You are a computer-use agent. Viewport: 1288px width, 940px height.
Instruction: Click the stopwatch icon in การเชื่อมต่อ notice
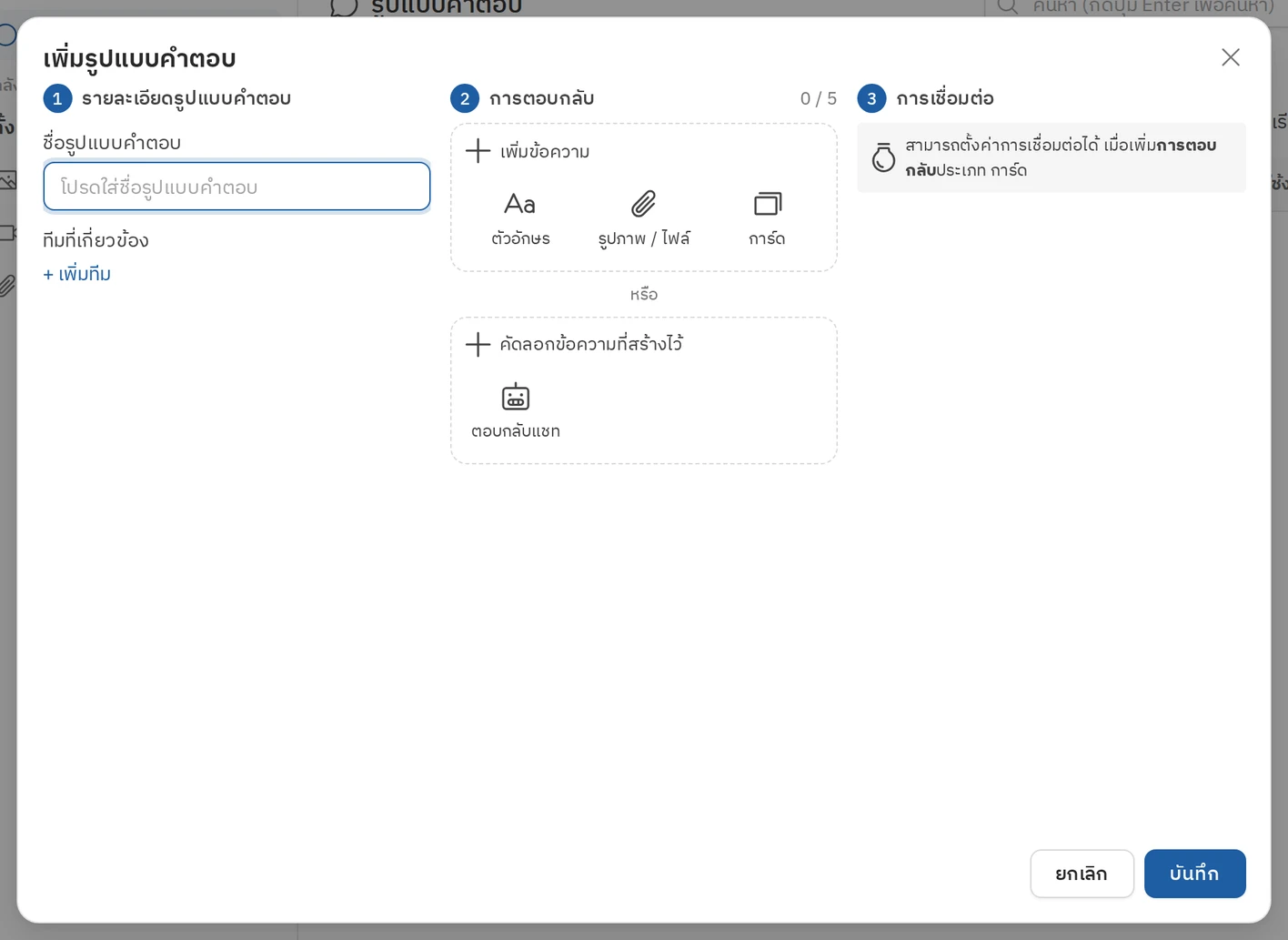tap(883, 157)
